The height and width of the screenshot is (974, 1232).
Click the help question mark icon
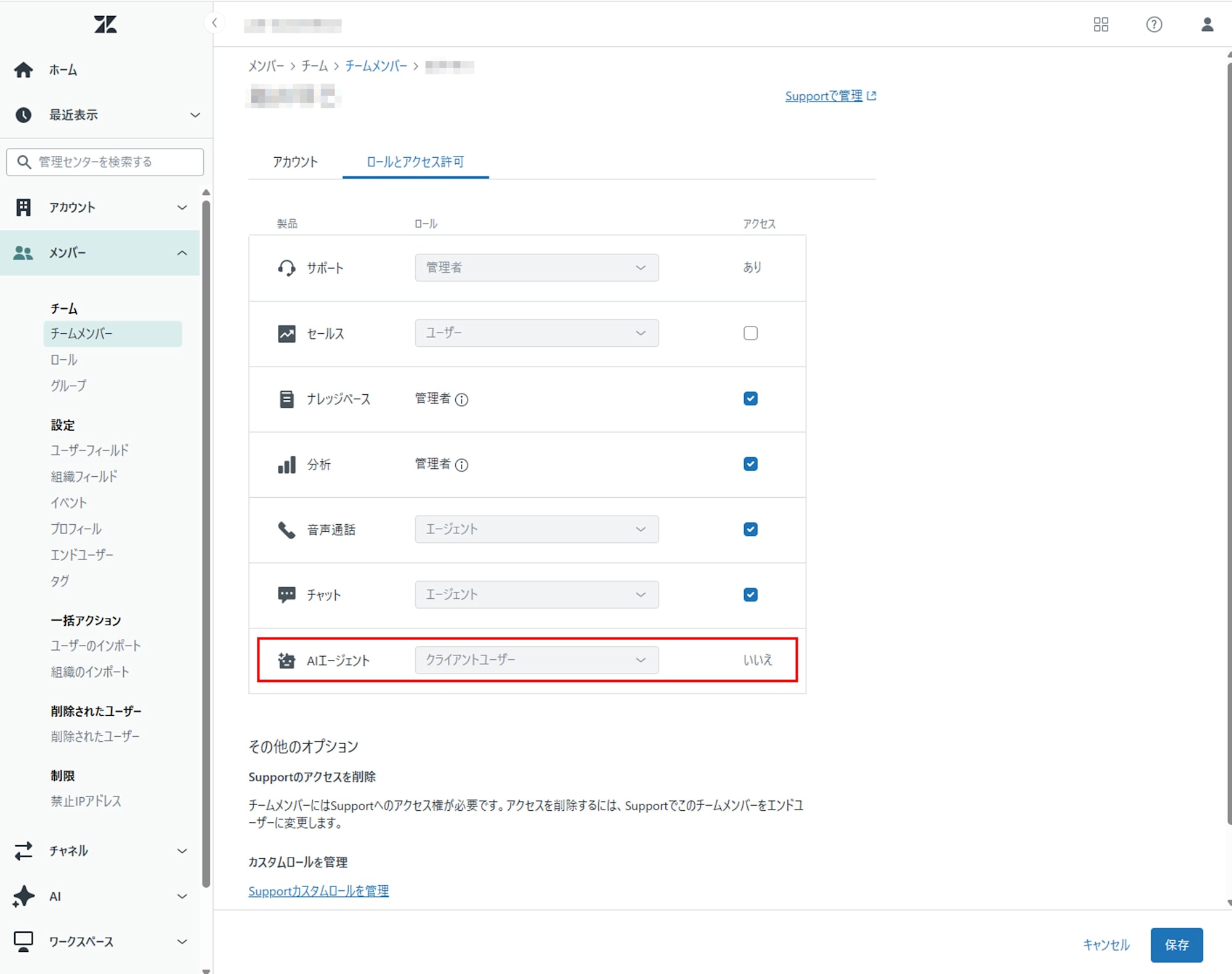1154,24
